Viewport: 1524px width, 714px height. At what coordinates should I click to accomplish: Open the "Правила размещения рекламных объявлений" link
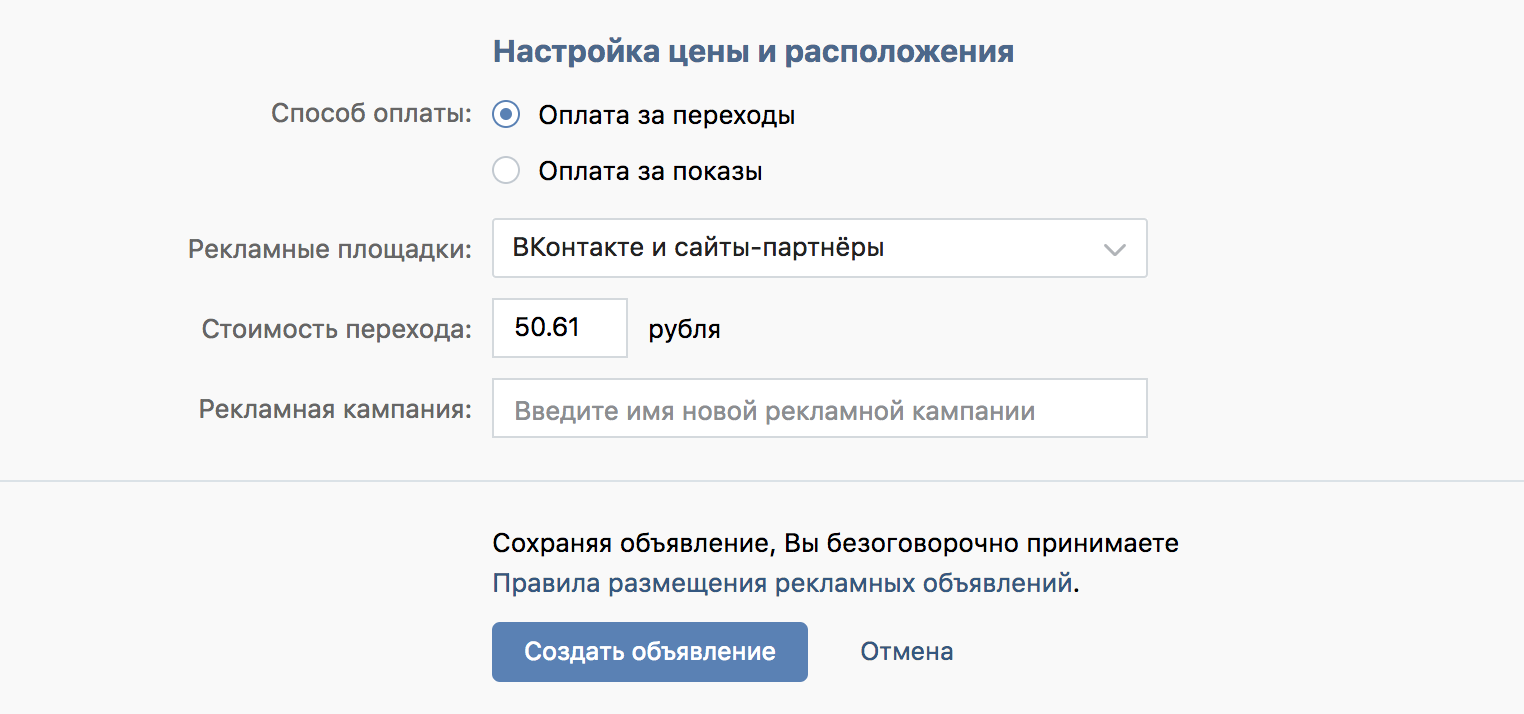pos(782,584)
